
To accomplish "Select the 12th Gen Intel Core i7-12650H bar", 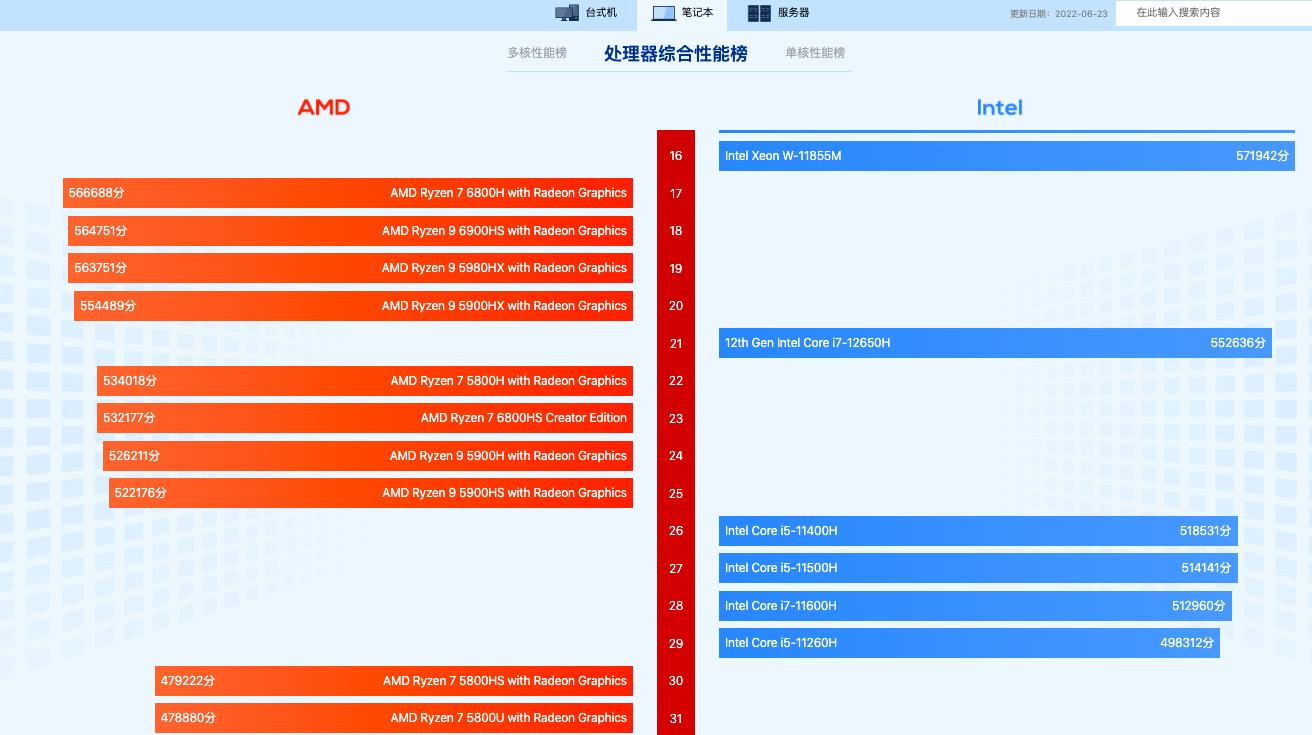I will 995,343.
